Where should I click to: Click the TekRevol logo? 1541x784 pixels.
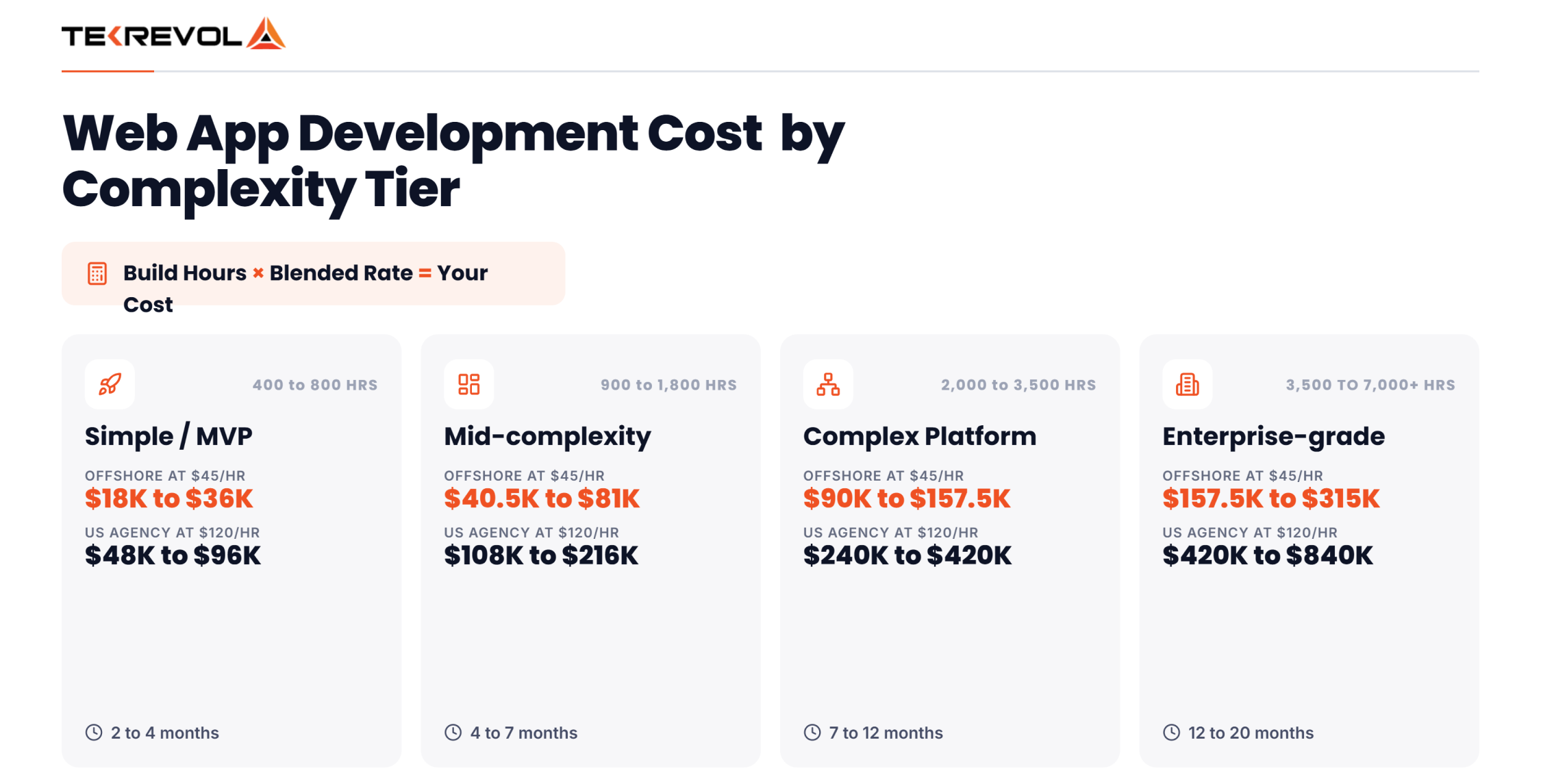click(173, 34)
